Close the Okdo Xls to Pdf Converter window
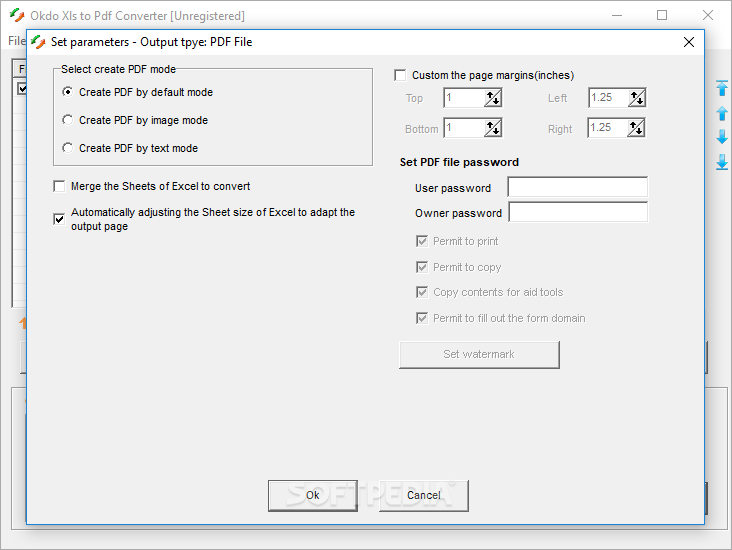Image resolution: width=732 pixels, height=550 pixels. click(x=708, y=15)
